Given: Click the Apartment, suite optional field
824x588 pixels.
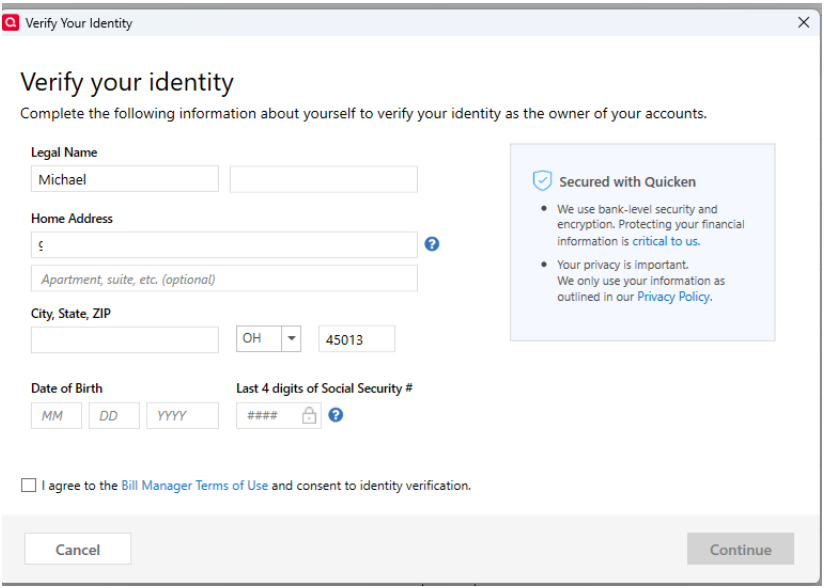Looking at the screenshot, I should click(224, 279).
